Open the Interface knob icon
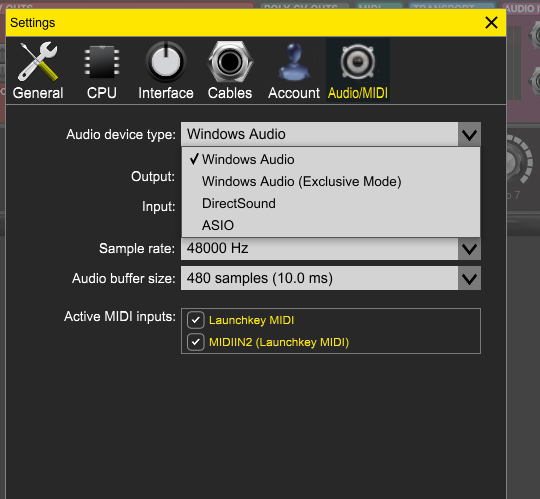 (166, 62)
